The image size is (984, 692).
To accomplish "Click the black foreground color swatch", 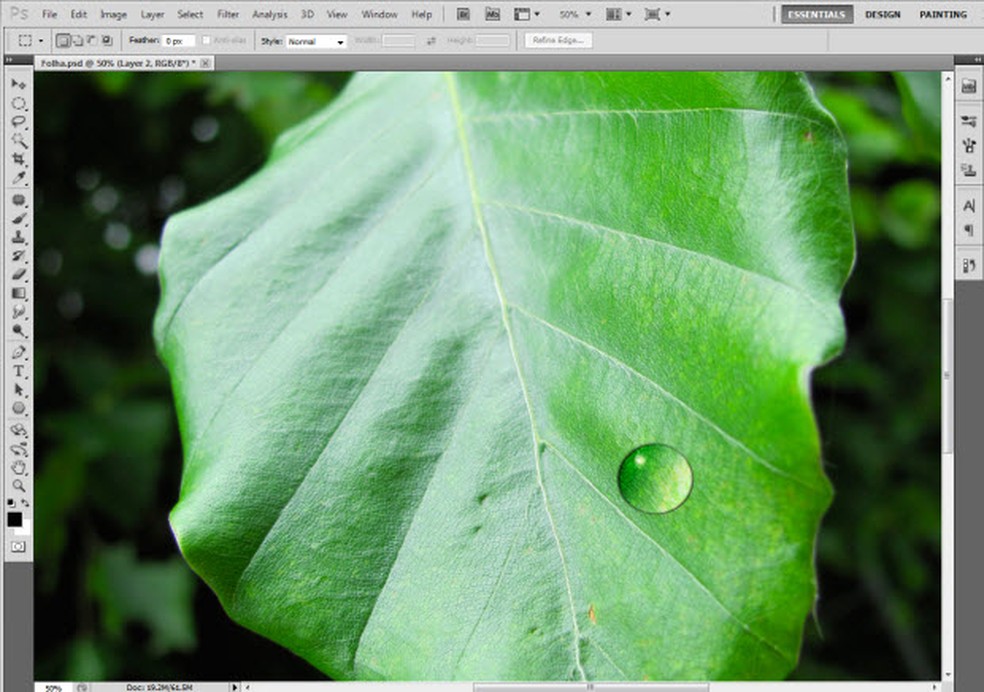I will tap(14, 519).
